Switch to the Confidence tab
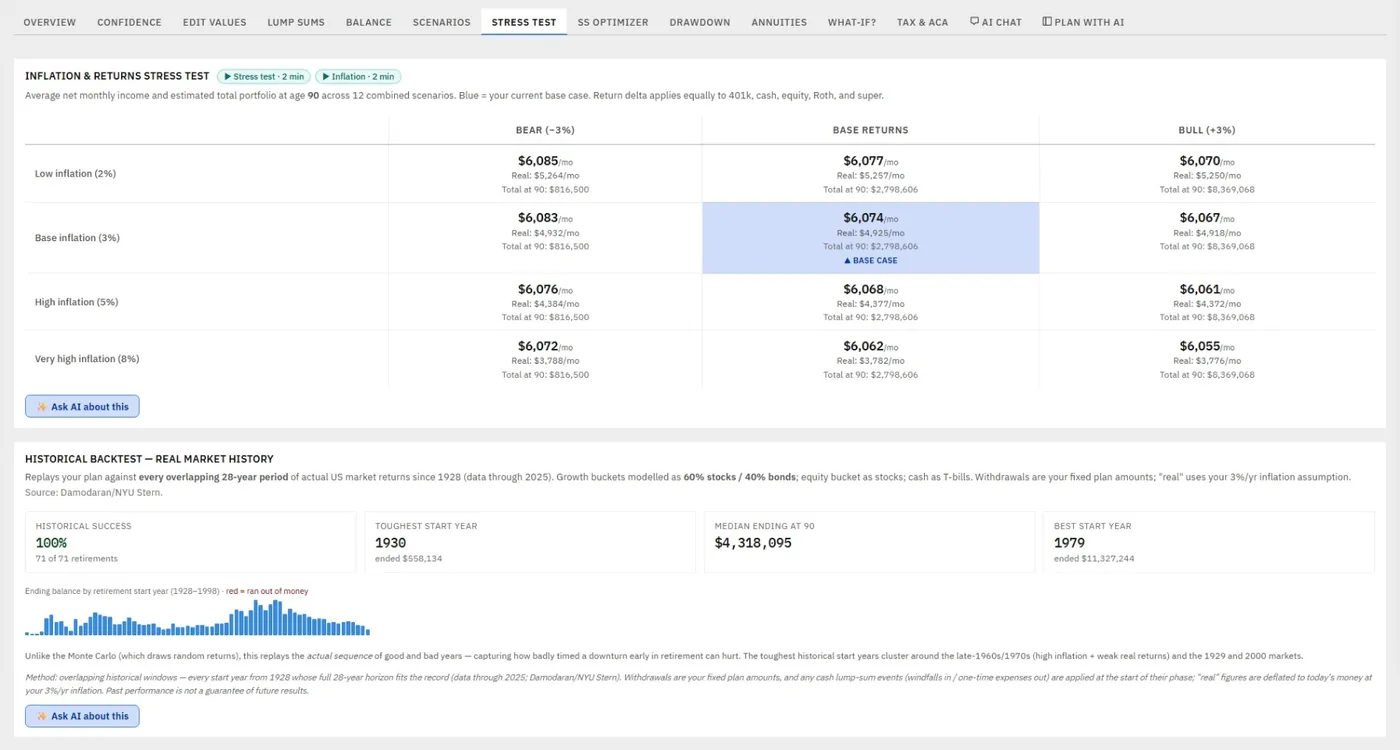The height and width of the screenshot is (750, 1400). (x=129, y=22)
